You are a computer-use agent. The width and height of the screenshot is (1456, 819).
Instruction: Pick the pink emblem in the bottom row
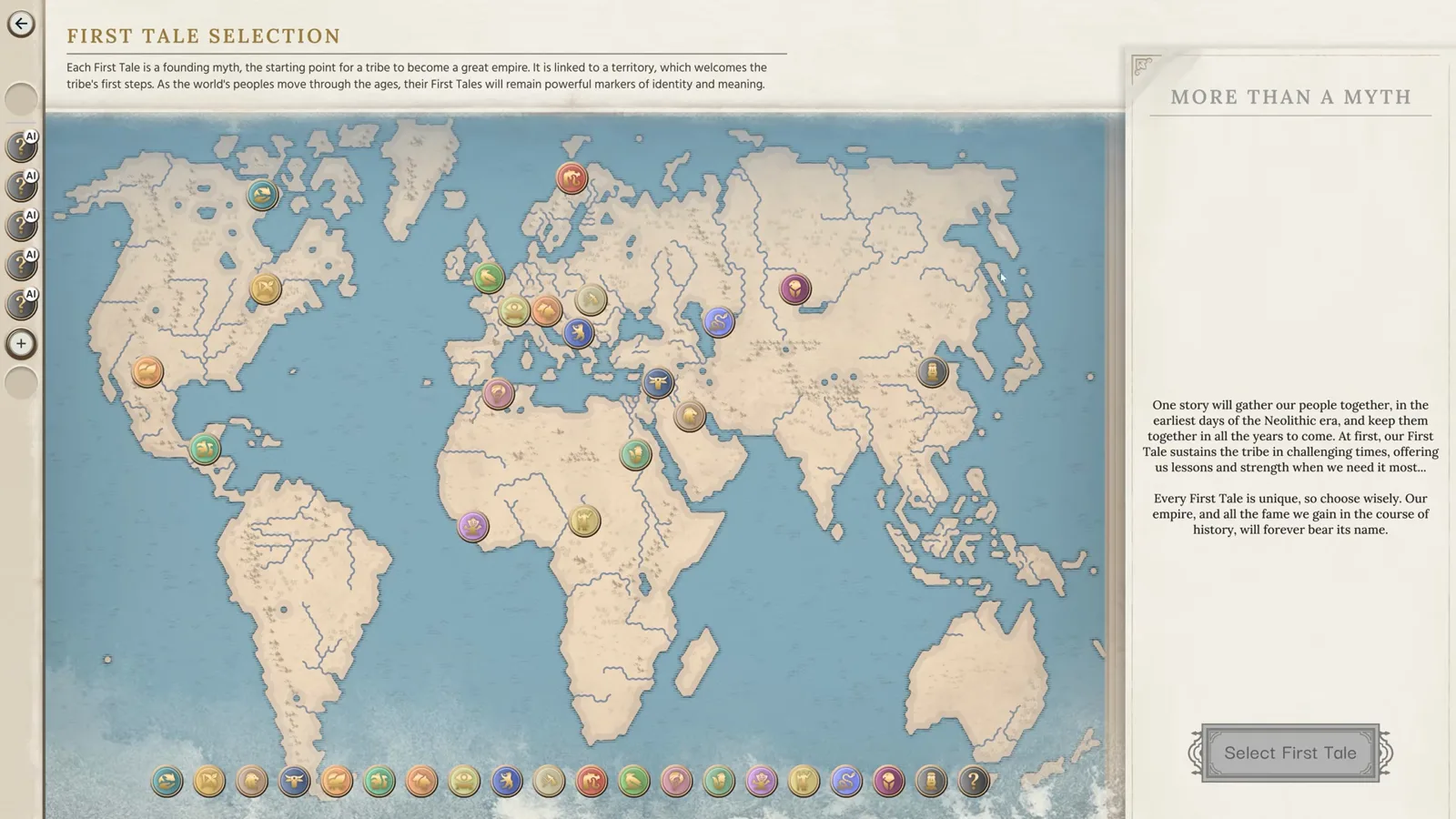point(676,781)
